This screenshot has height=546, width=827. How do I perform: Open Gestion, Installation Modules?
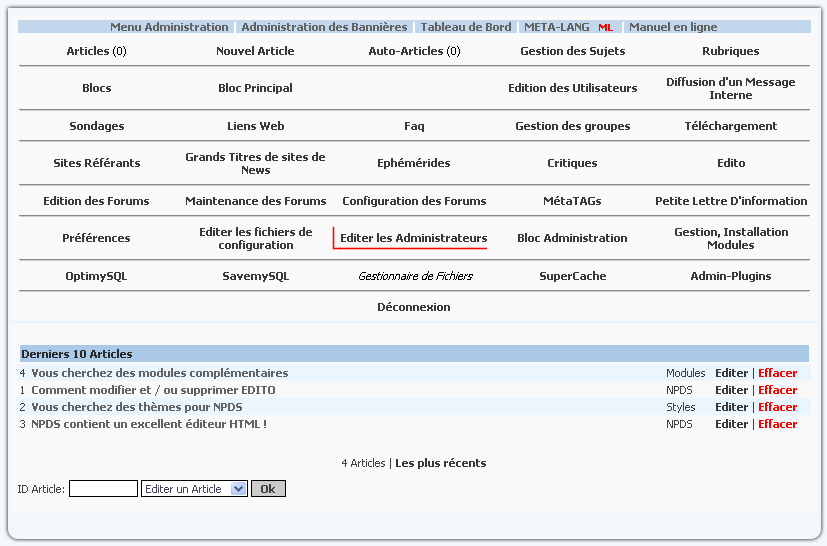730,238
